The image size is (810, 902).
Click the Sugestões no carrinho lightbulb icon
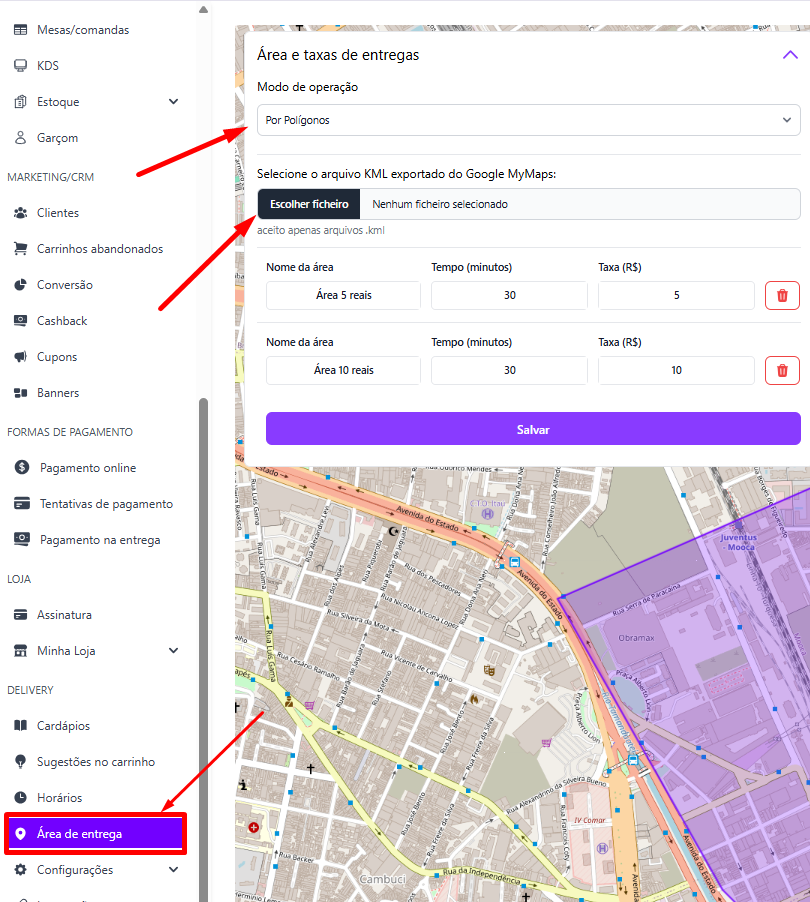20,762
